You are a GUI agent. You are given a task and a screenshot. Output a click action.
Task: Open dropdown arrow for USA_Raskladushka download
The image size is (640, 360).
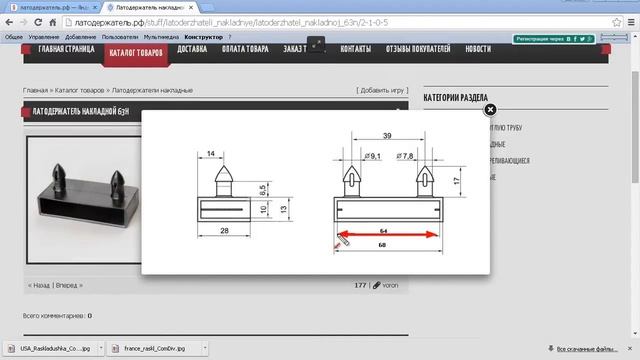101,349
